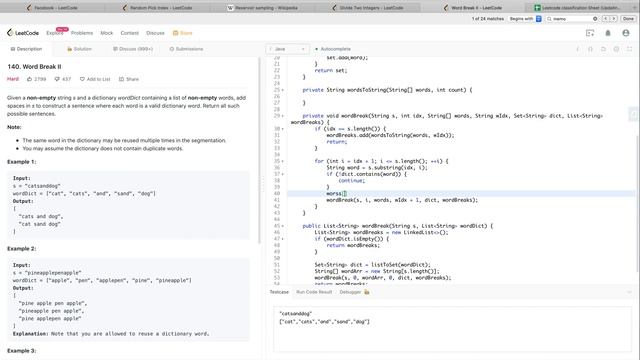Open the notifications bell
640x360 pixels.
coord(608,33)
